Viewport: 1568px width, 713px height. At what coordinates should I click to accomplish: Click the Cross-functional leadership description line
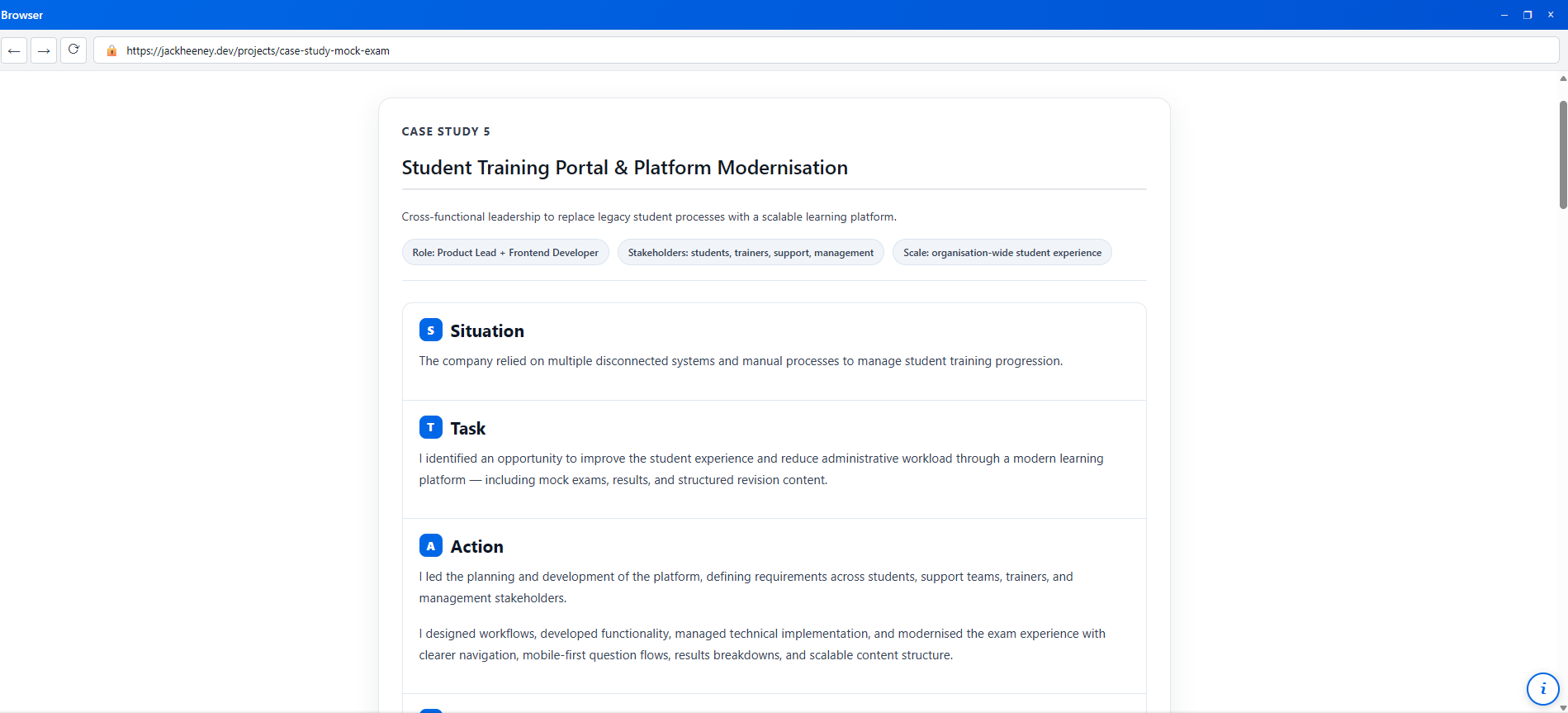(649, 216)
